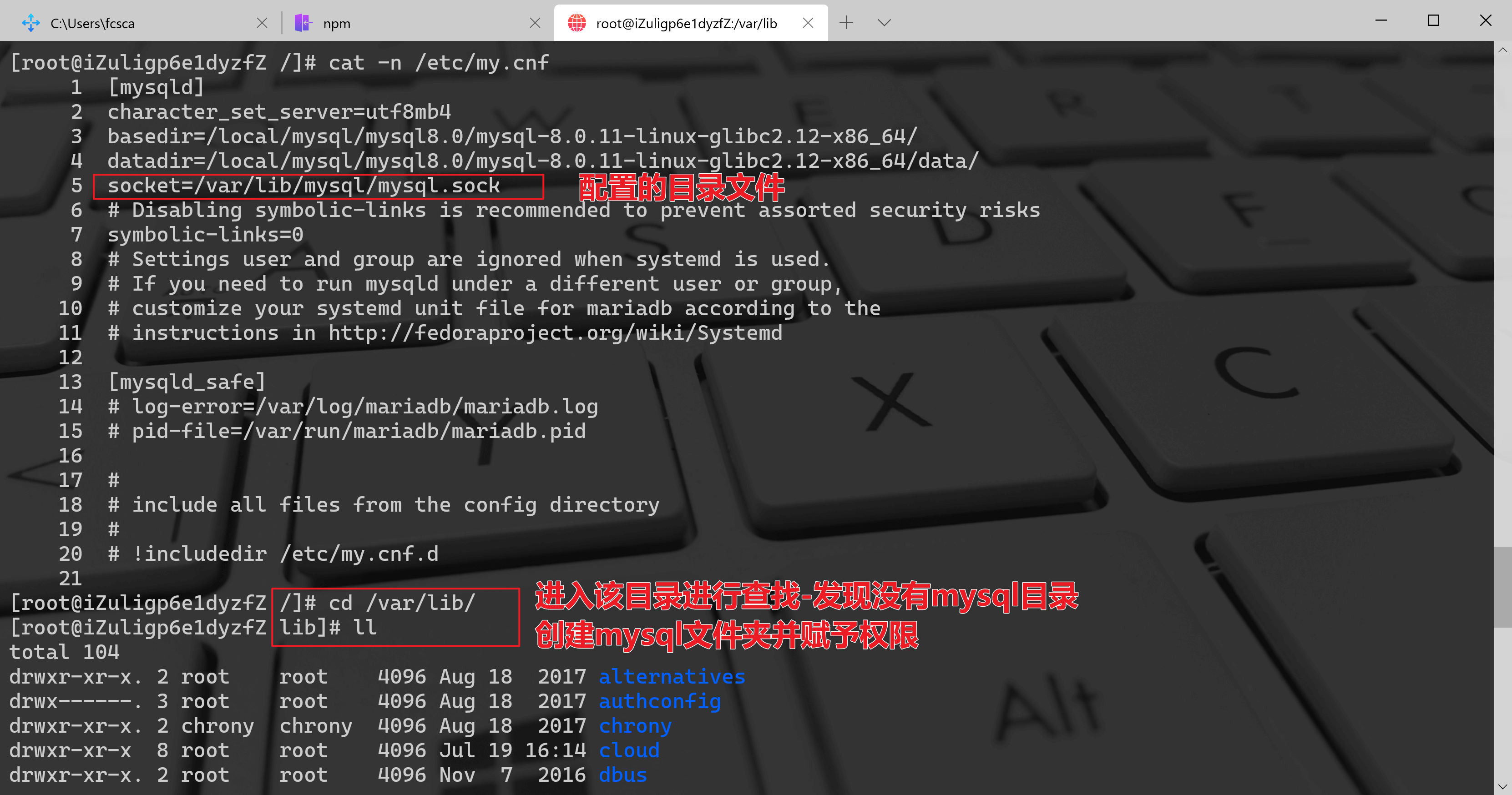
Task: Click the cat -n /etc/my.cnf command
Action: pyautogui.click(x=439, y=63)
